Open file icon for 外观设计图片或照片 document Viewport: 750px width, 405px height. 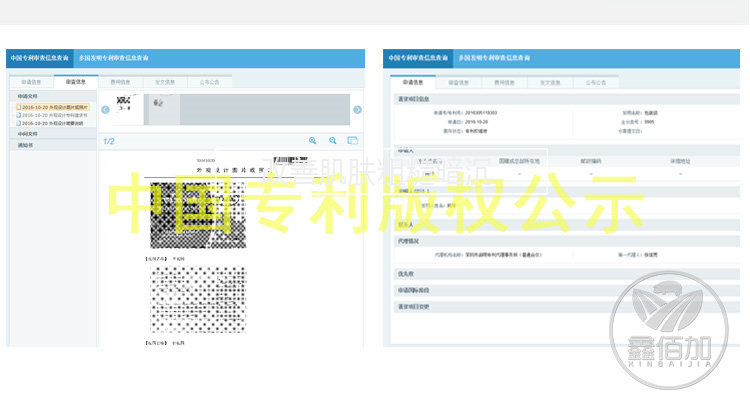coord(19,107)
